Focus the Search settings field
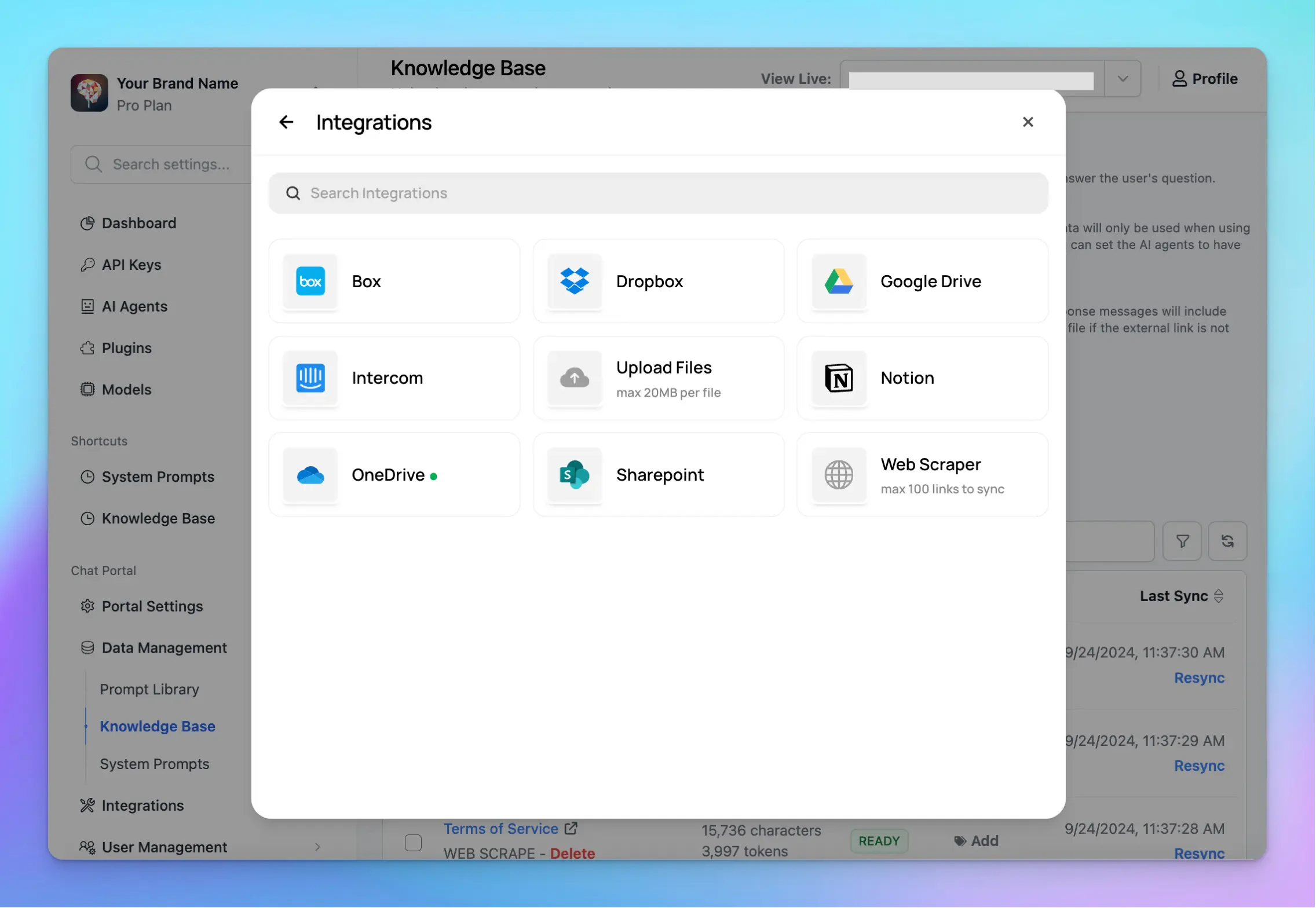 (x=162, y=164)
